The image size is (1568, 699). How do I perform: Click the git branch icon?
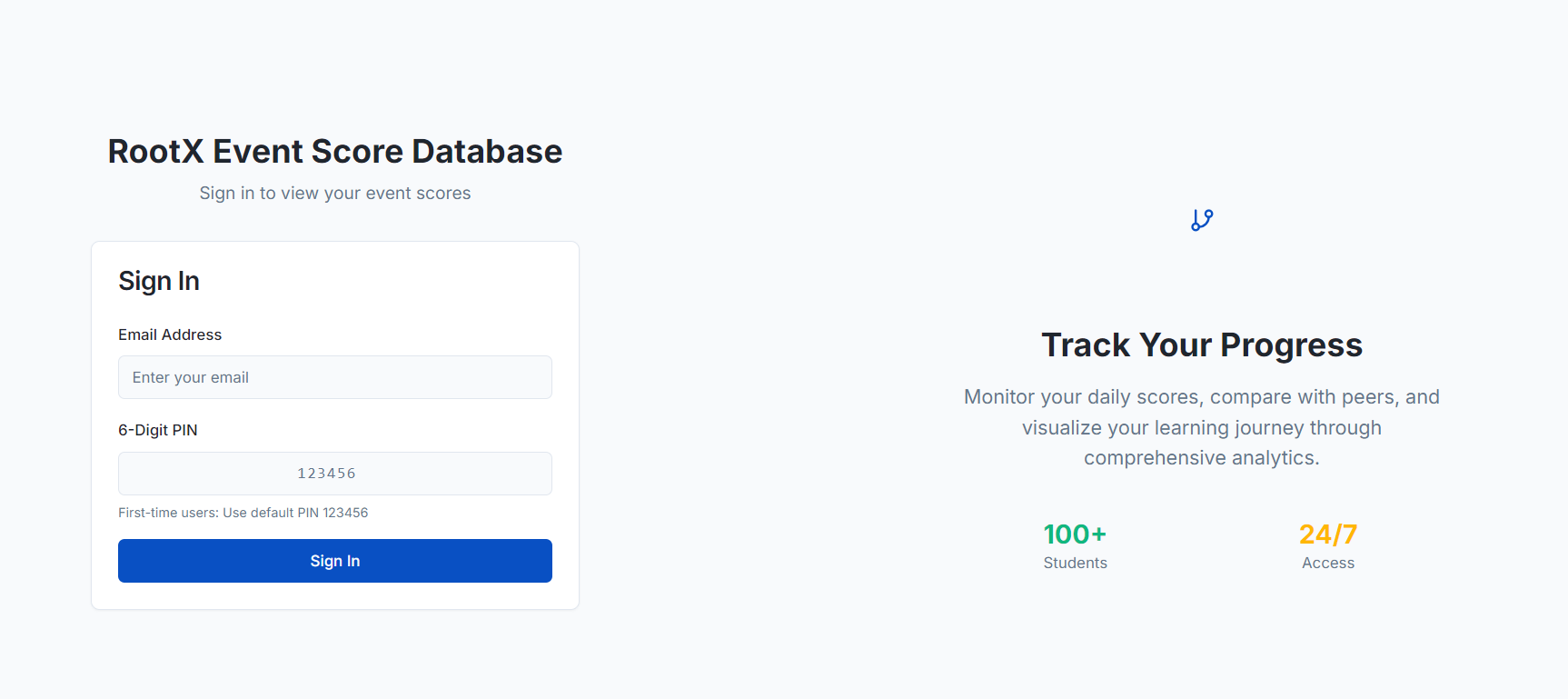click(1202, 220)
